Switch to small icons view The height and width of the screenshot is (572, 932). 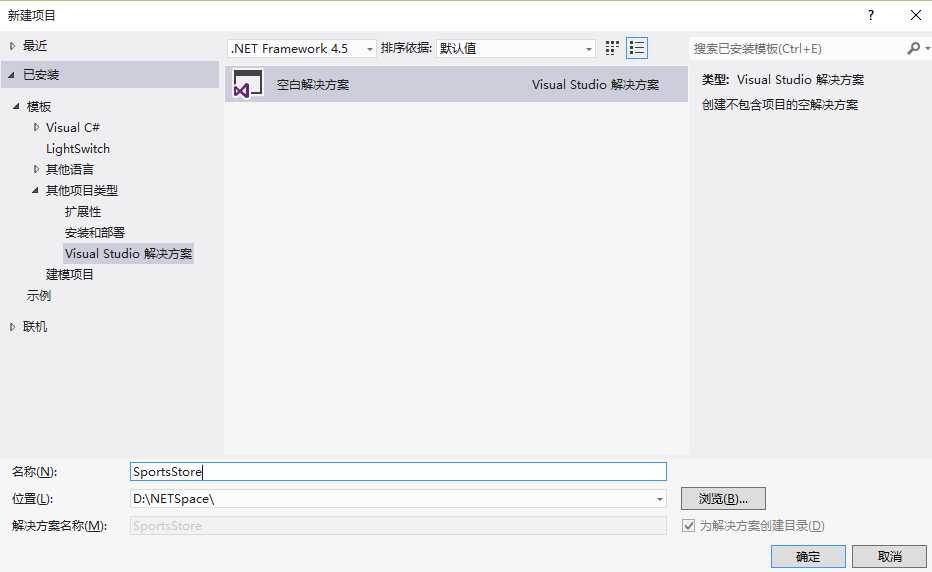coord(612,48)
